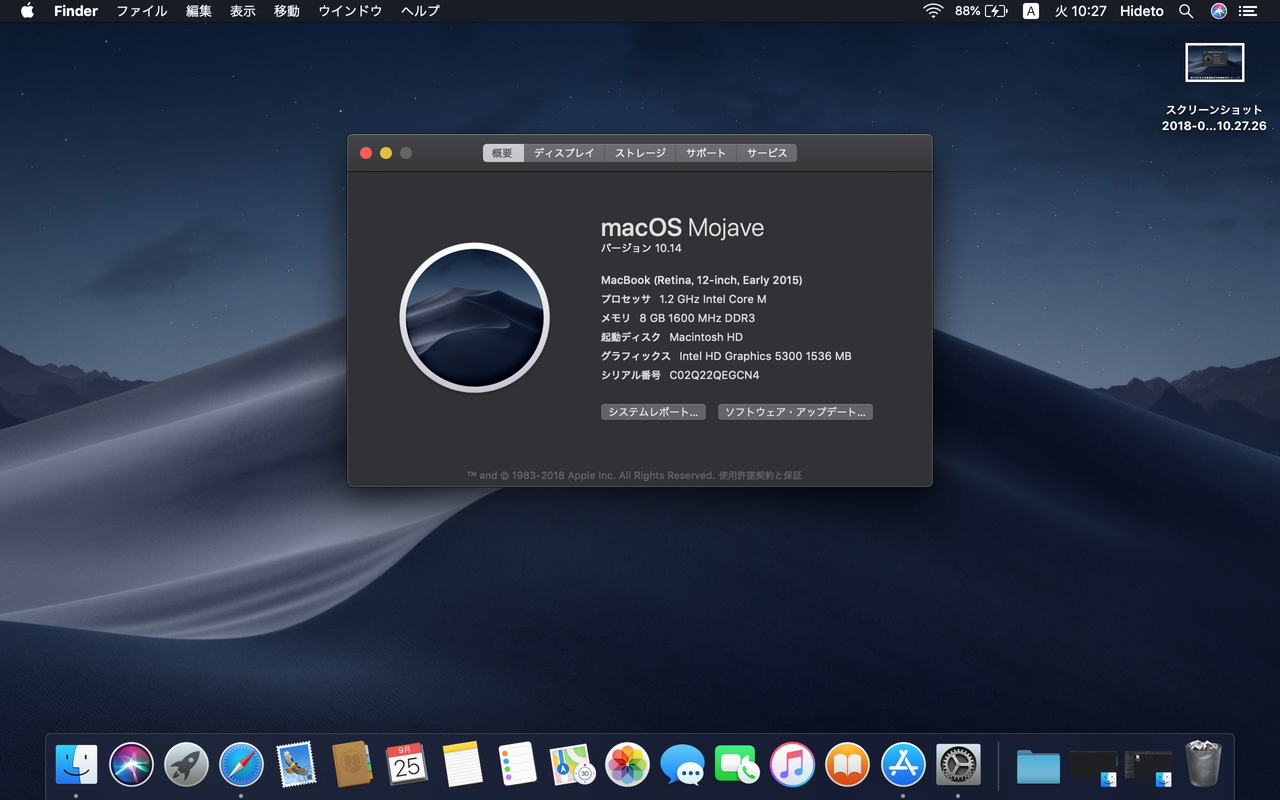Open Safari from the Dock
Screen dimensions: 1280x800
pyautogui.click(x=241, y=765)
